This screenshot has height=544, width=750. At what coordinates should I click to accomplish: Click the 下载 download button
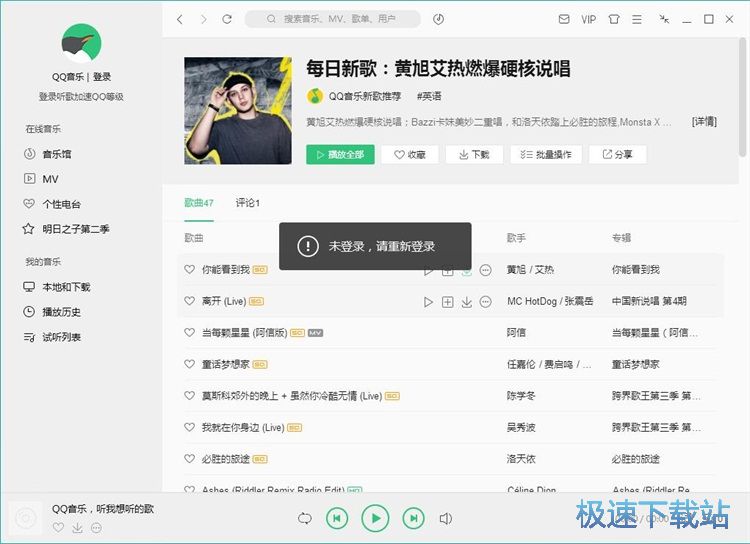(x=474, y=155)
